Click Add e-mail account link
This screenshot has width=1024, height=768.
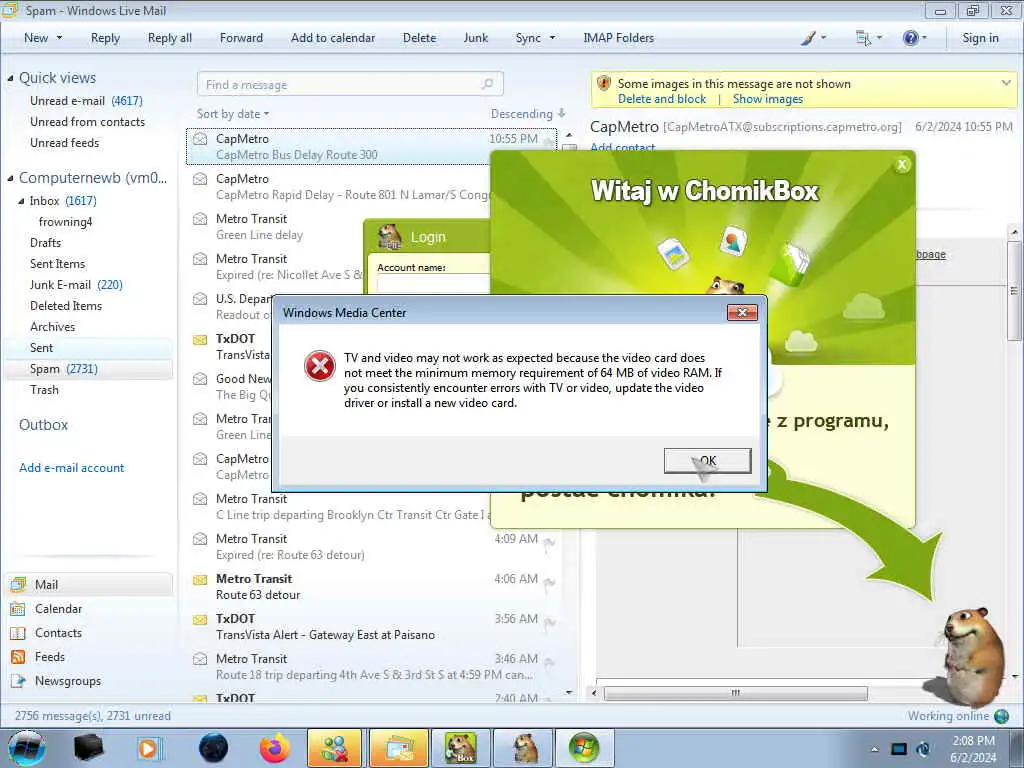tap(71, 468)
